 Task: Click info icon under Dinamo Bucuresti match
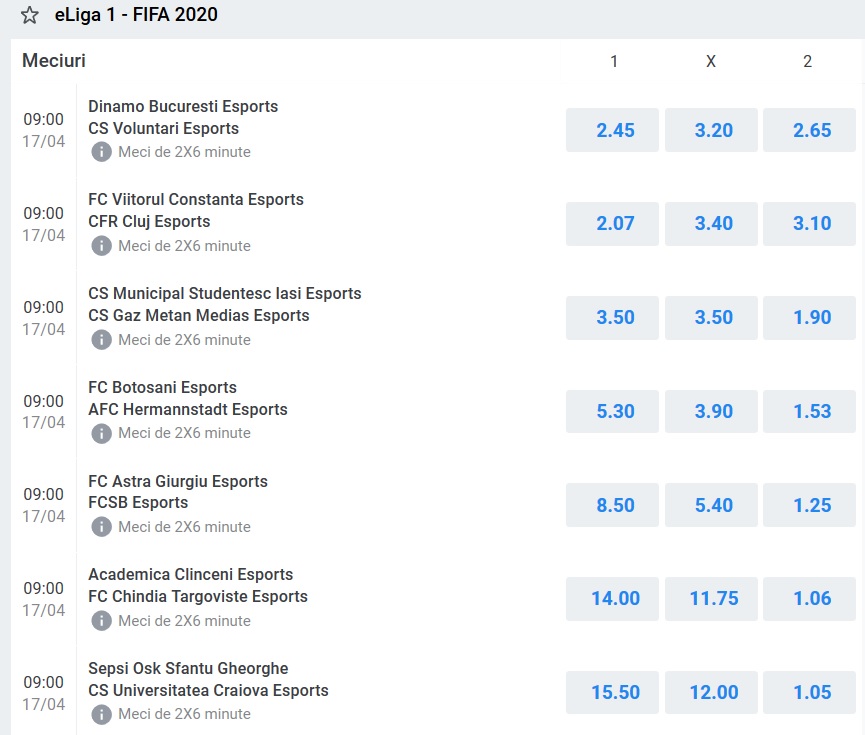coord(101,152)
